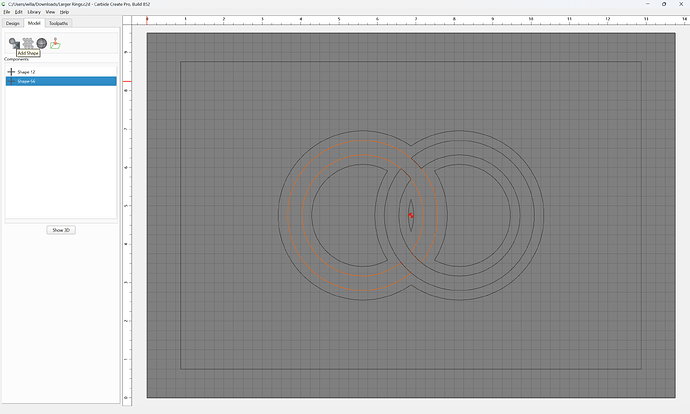The height and width of the screenshot is (414, 690).
Task: Click the plus icon beside Shape 12
Action: click(x=11, y=72)
